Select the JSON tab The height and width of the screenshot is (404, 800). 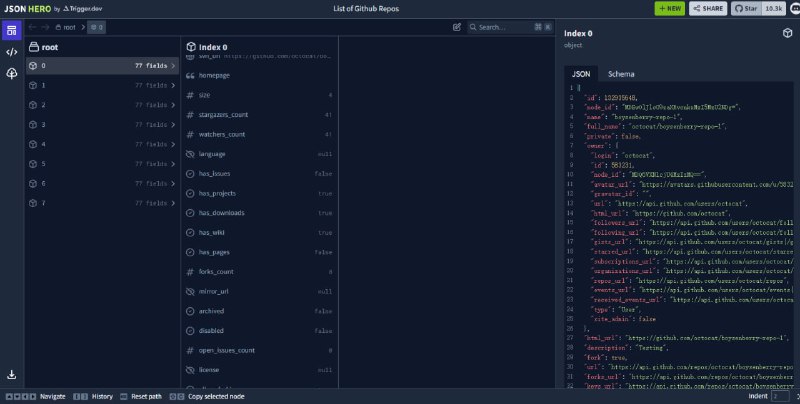(x=580, y=74)
